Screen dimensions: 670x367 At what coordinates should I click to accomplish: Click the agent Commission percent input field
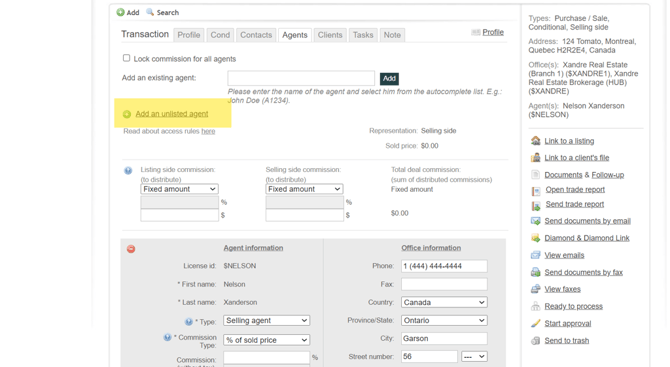coord(267,358)
